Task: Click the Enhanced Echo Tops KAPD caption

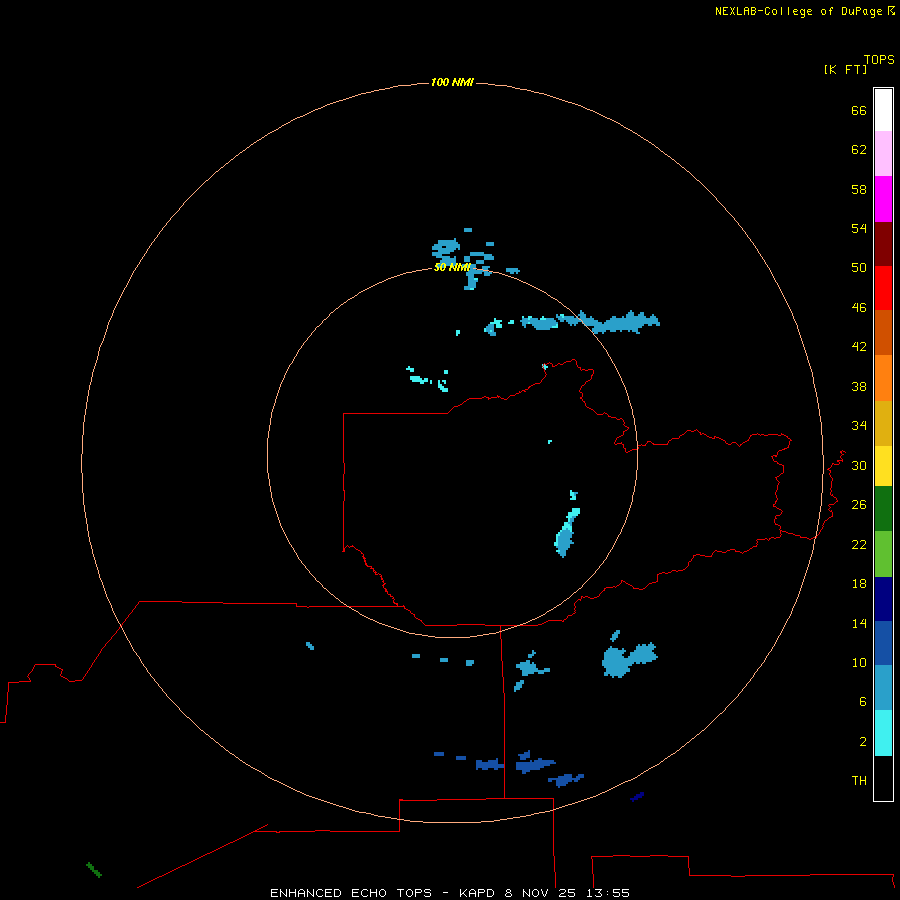Action: 449,893
